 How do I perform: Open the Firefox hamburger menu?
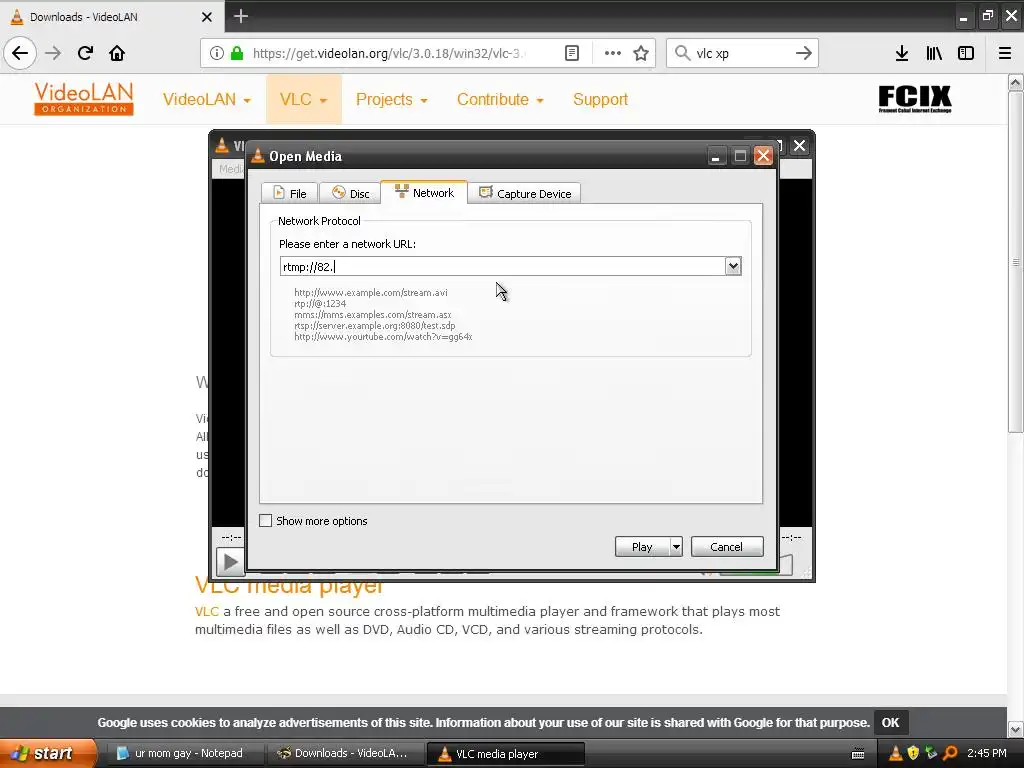1005,53
